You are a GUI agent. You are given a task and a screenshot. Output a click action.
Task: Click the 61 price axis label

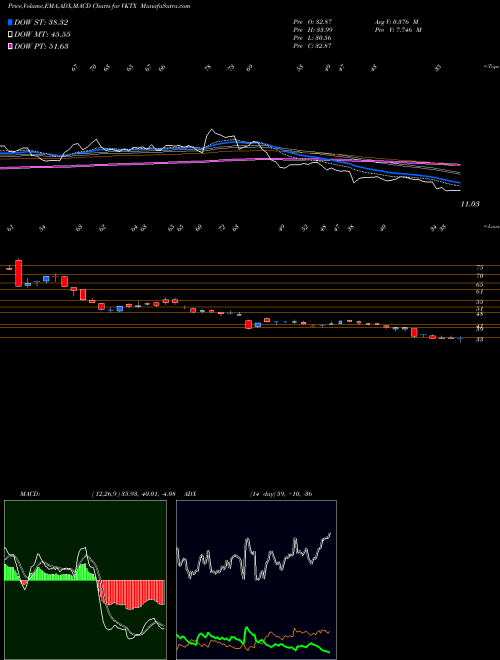(479, 291)
